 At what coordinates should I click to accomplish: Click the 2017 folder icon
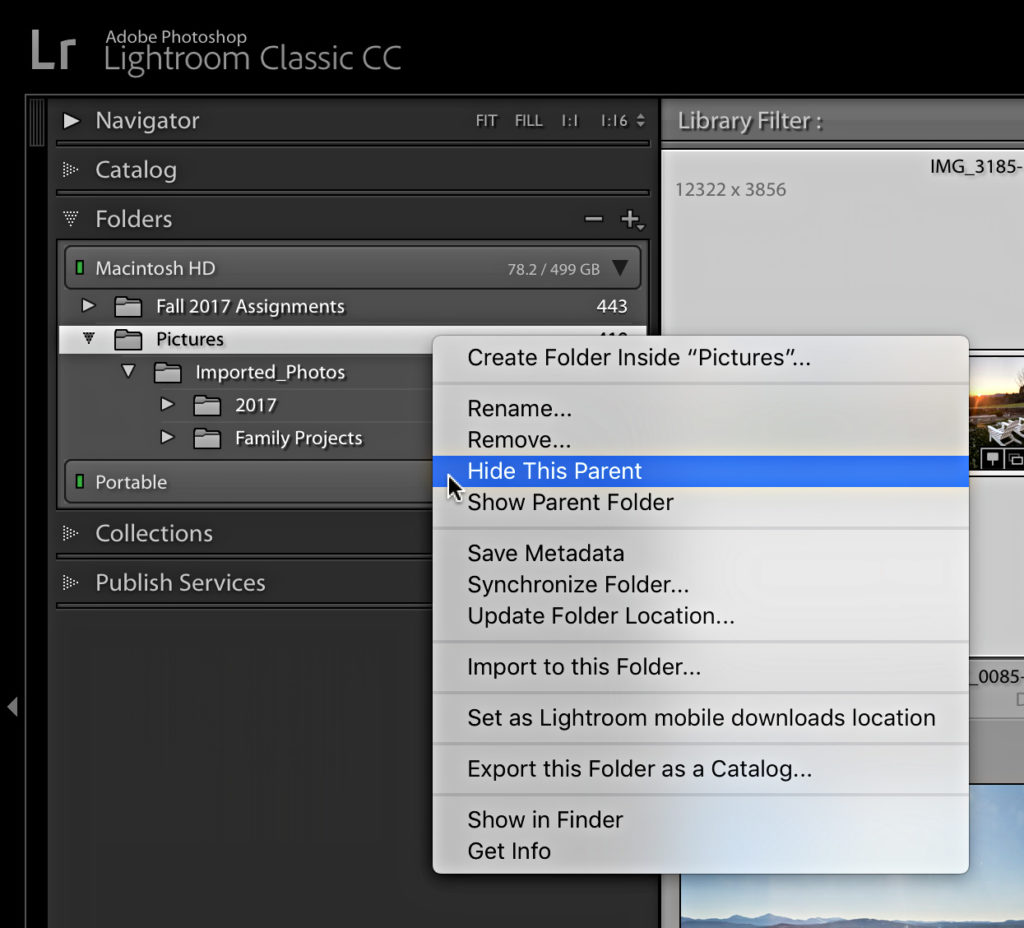coord(207,406)
